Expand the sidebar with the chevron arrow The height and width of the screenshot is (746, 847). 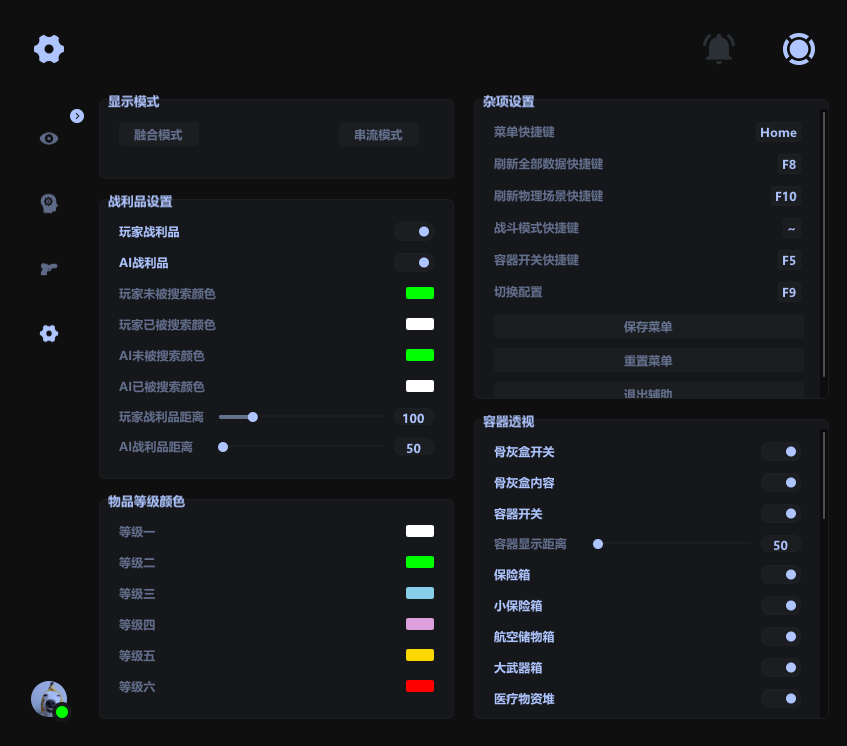[x=77, y=116]
